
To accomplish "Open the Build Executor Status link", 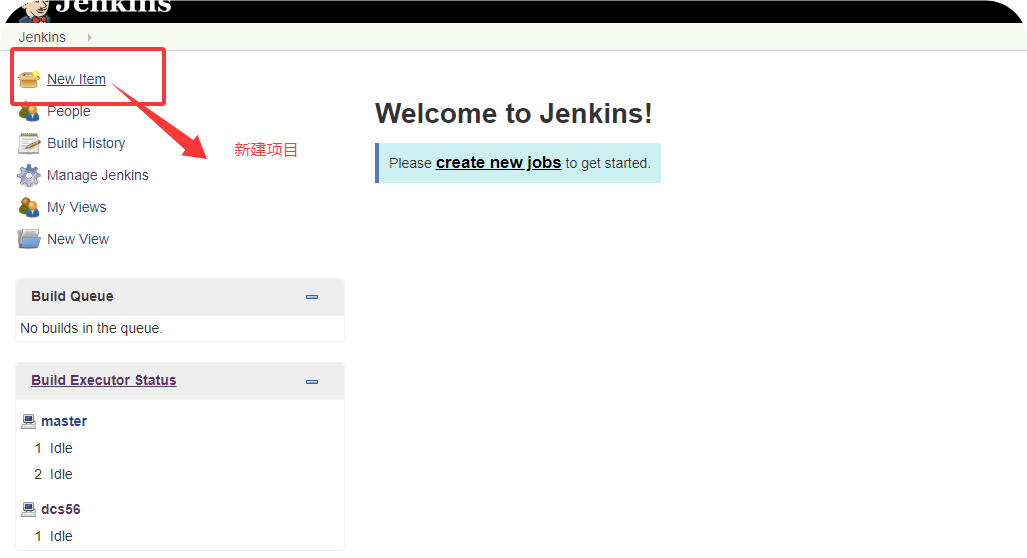I will click(103, 381).
